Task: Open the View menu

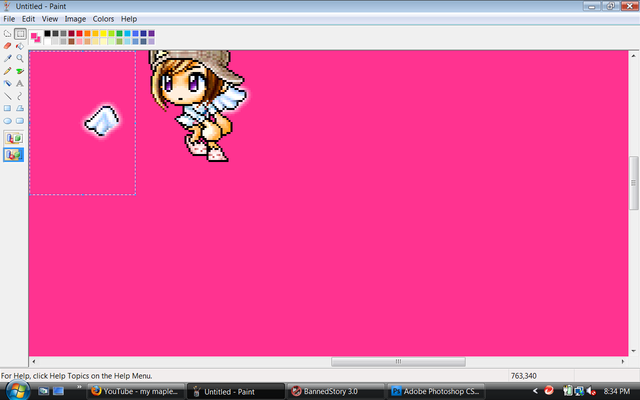Action: (50, 19)
